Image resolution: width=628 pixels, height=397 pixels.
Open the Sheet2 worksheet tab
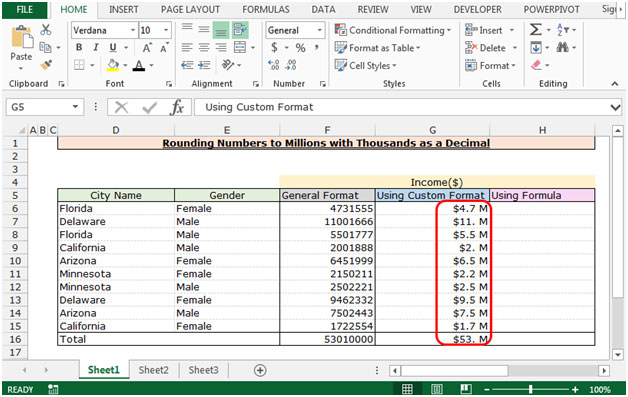tap(153, 370)
